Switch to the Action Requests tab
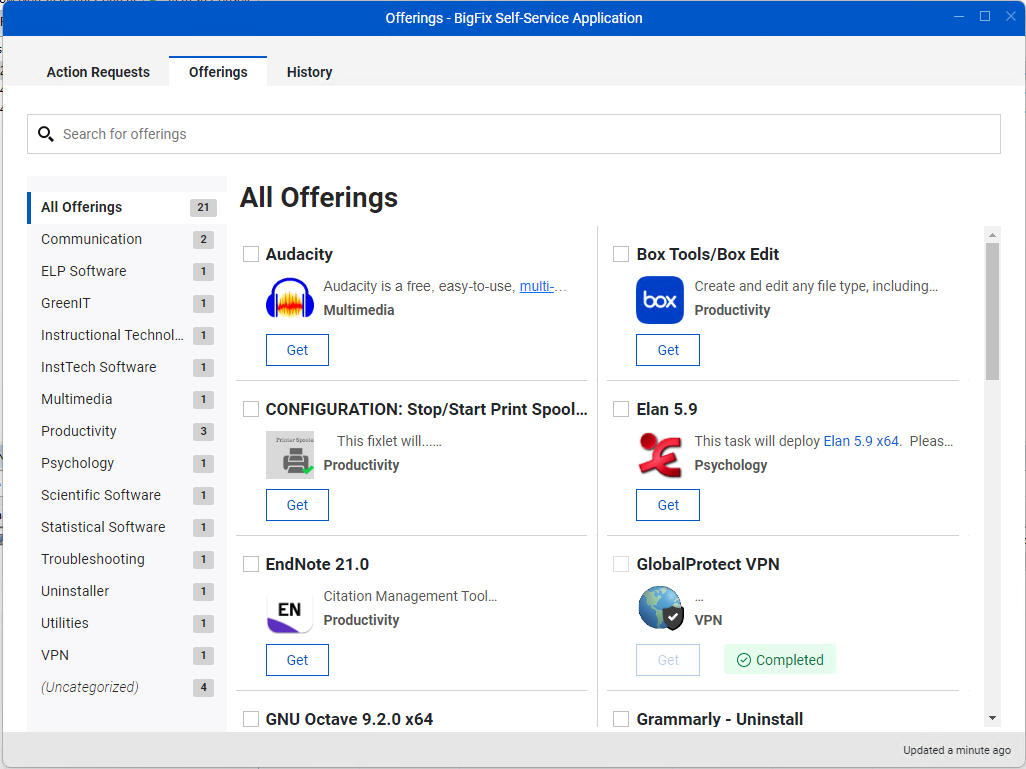Image resolution: width=1026 pixels, height=769 pixels. coord(98,72)
